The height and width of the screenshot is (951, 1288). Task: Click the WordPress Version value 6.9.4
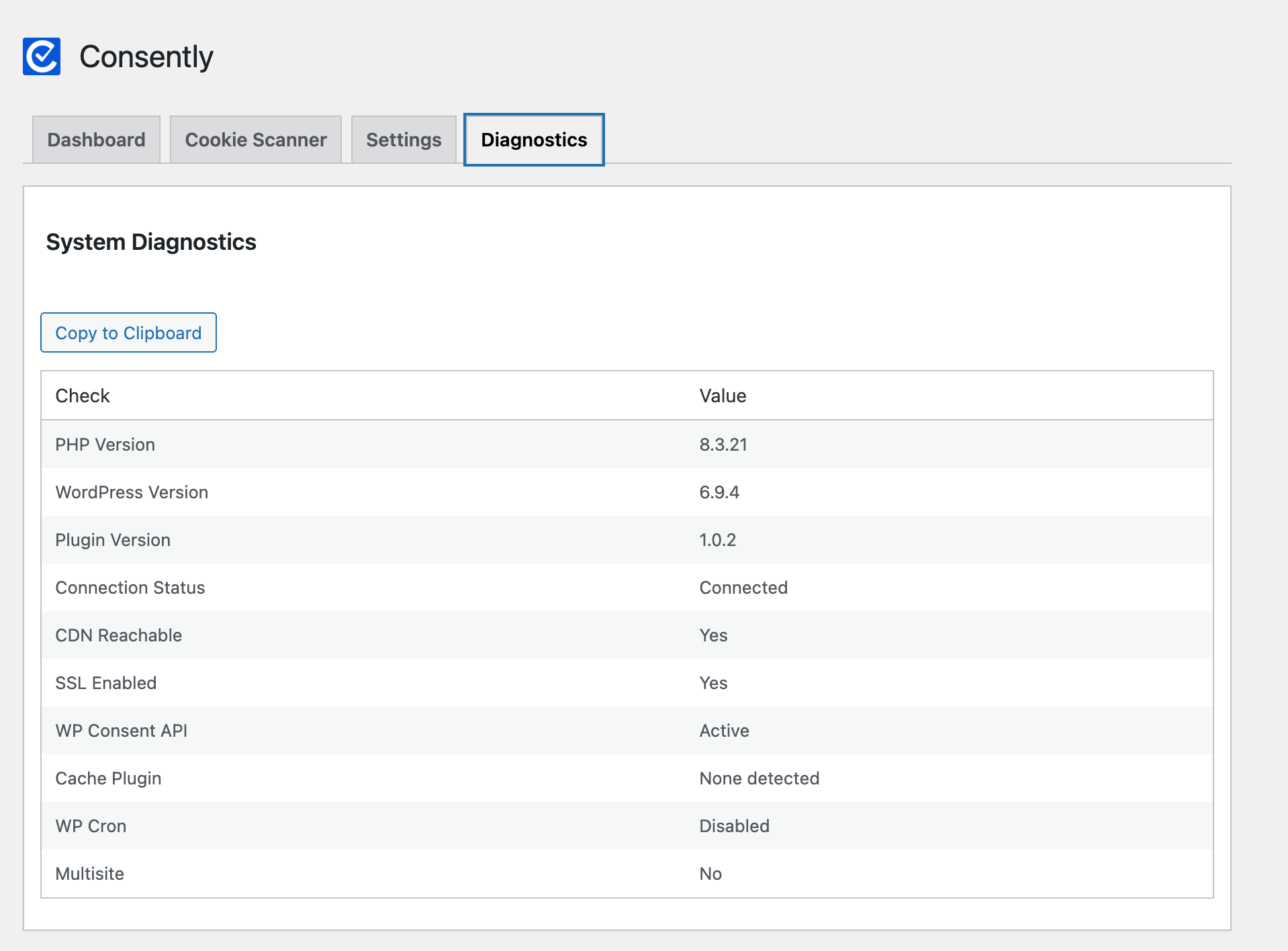click(x=719, y=492)
